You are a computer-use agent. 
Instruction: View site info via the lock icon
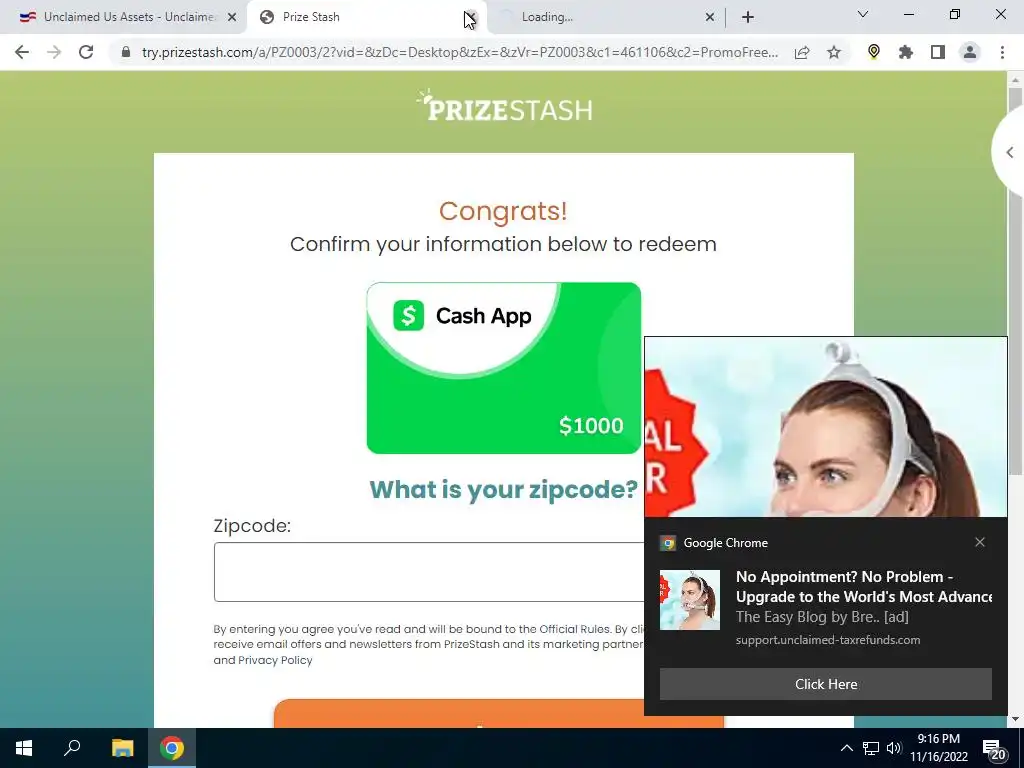(126, 52)
